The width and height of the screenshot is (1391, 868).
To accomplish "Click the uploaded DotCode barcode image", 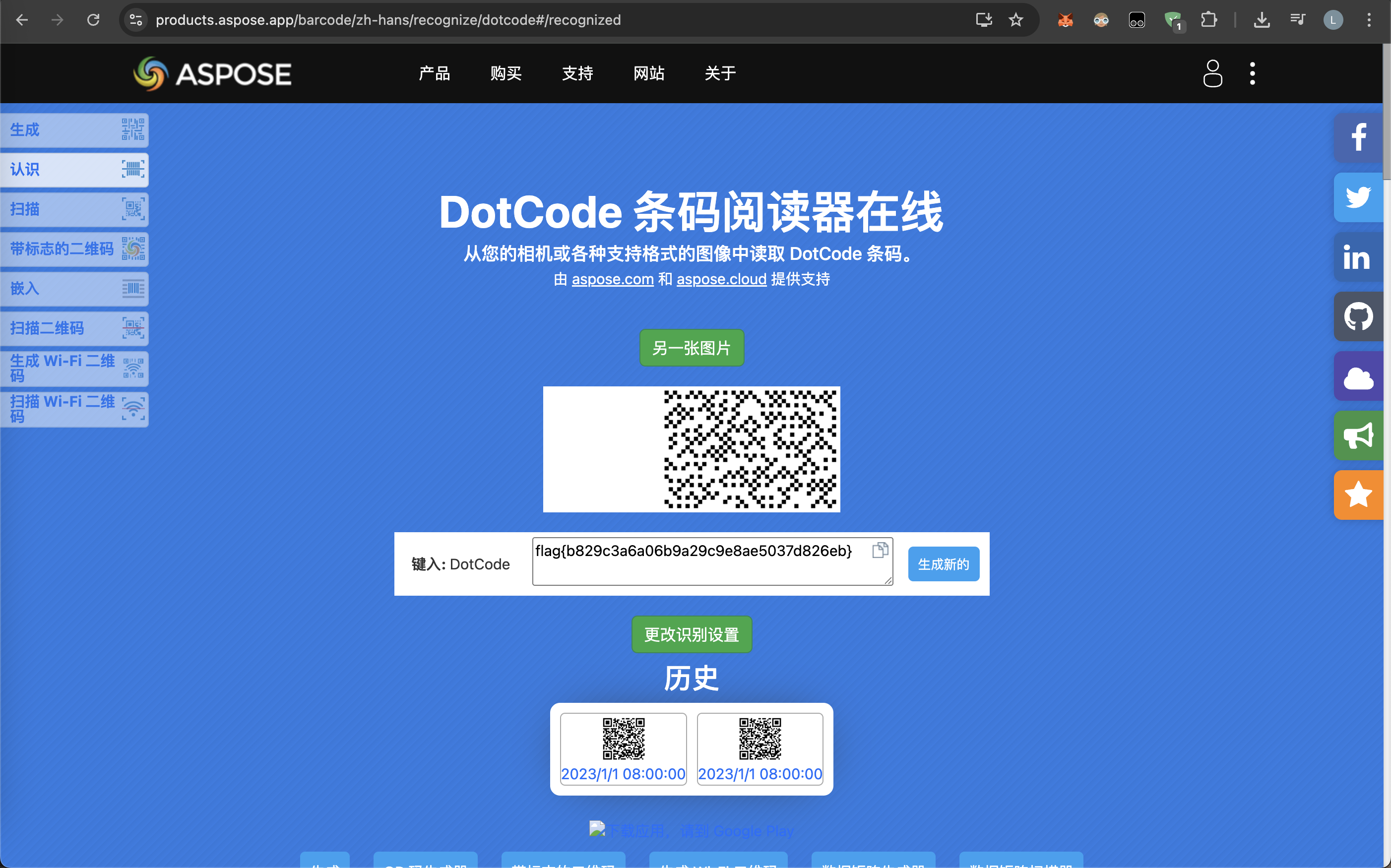I will 691,449.
